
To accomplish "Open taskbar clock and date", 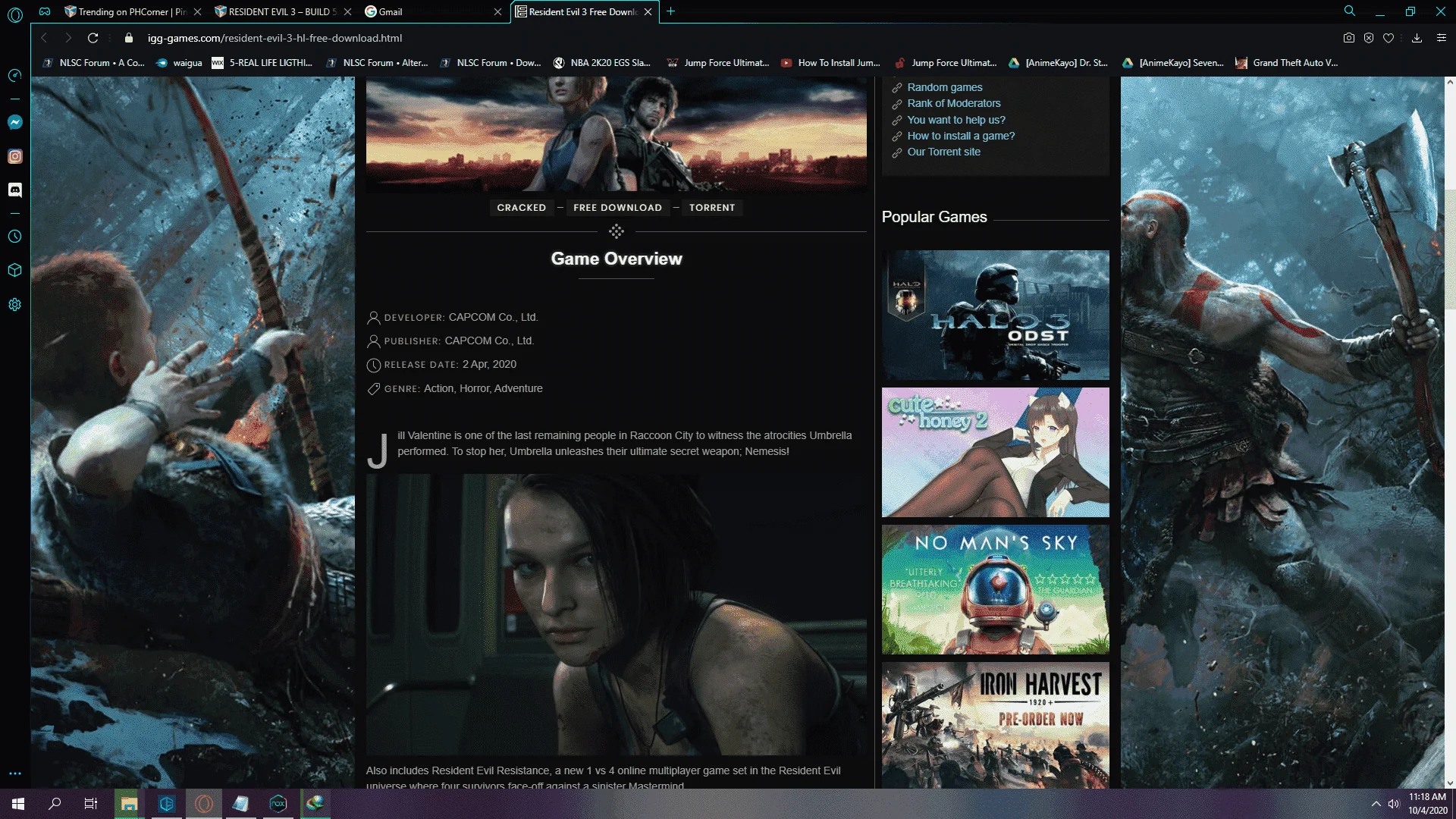I will click(1428, 804).
